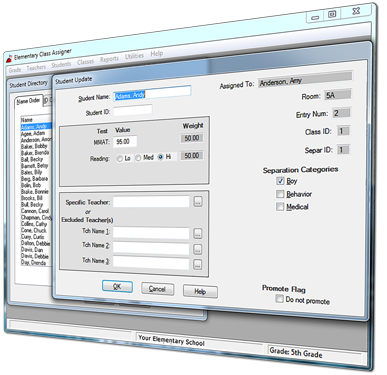
Task: Enable the Behavior separation checkbox
Action: [280, 194]
